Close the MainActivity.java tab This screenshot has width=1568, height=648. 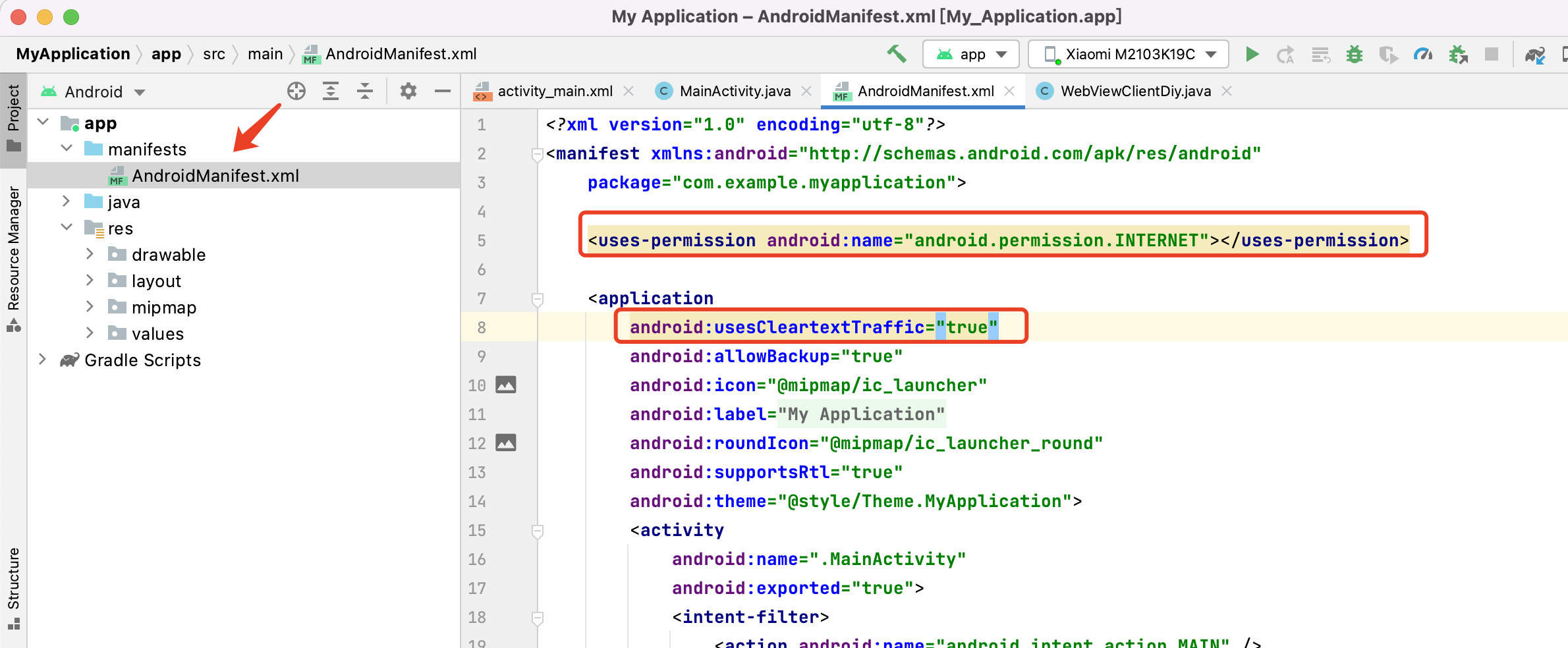806,92
